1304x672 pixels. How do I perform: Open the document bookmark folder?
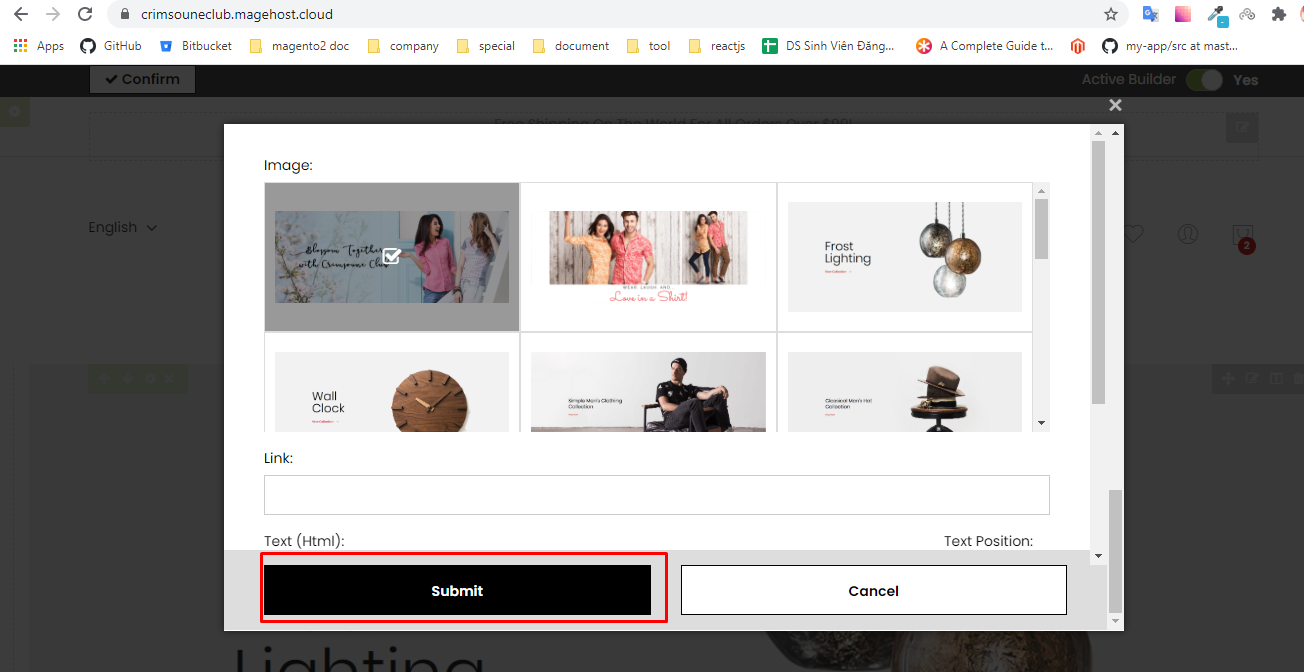tap(570, 46)
